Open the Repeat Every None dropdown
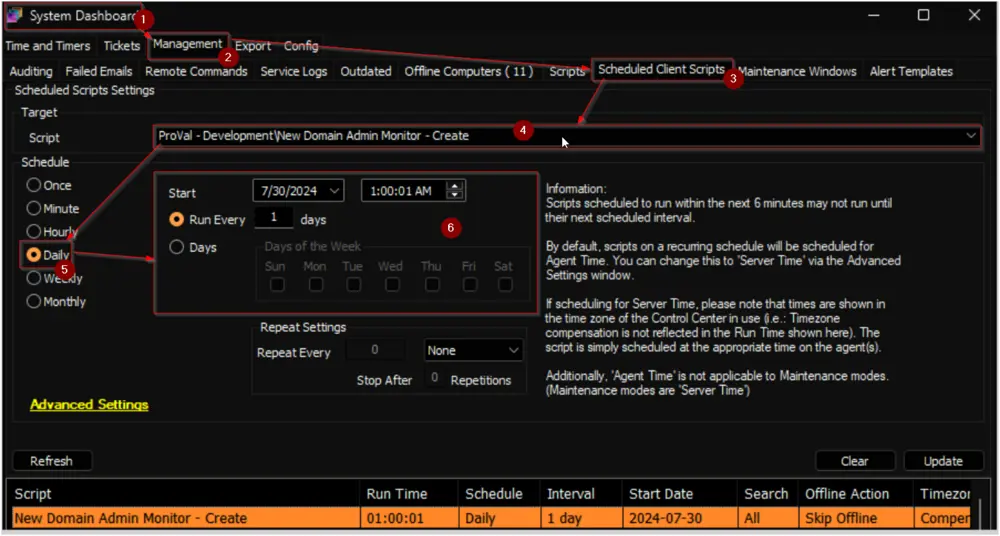The height and width of the screenshot is (536, 1000). (x=473, y=350)
